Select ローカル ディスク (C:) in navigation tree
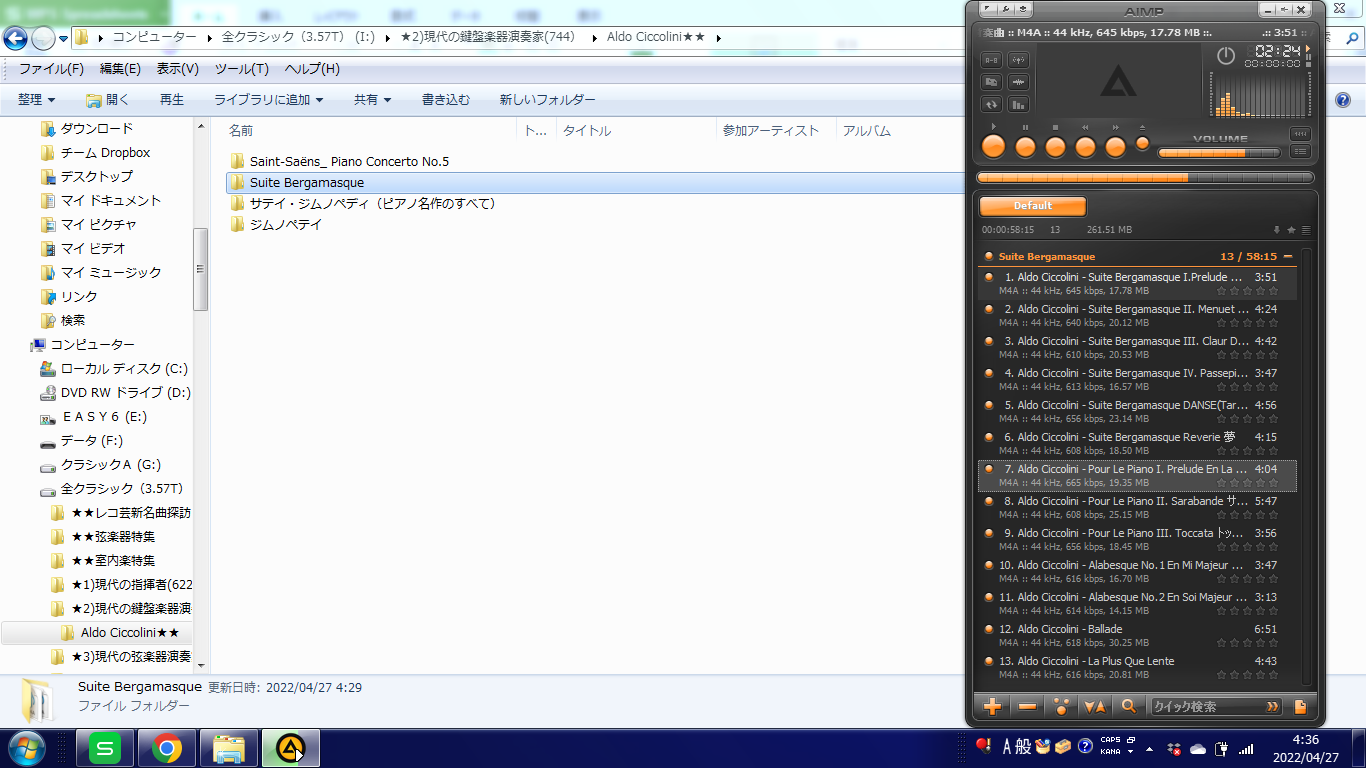Screen dimensions: 1366x768 (116, 368)
